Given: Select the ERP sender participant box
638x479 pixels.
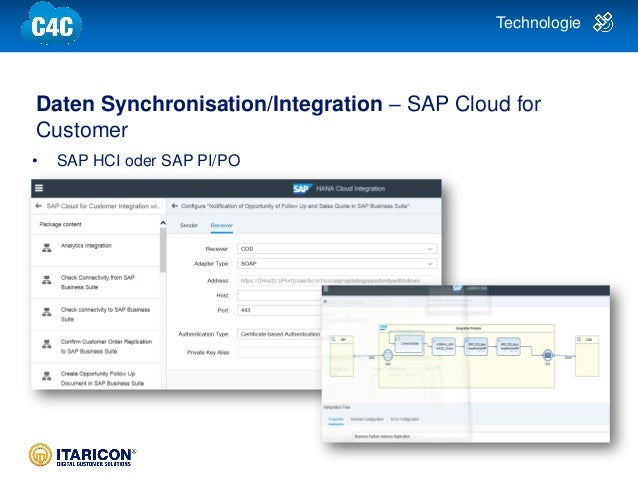Looking at the screenshot, I should [x=341, y=356].
